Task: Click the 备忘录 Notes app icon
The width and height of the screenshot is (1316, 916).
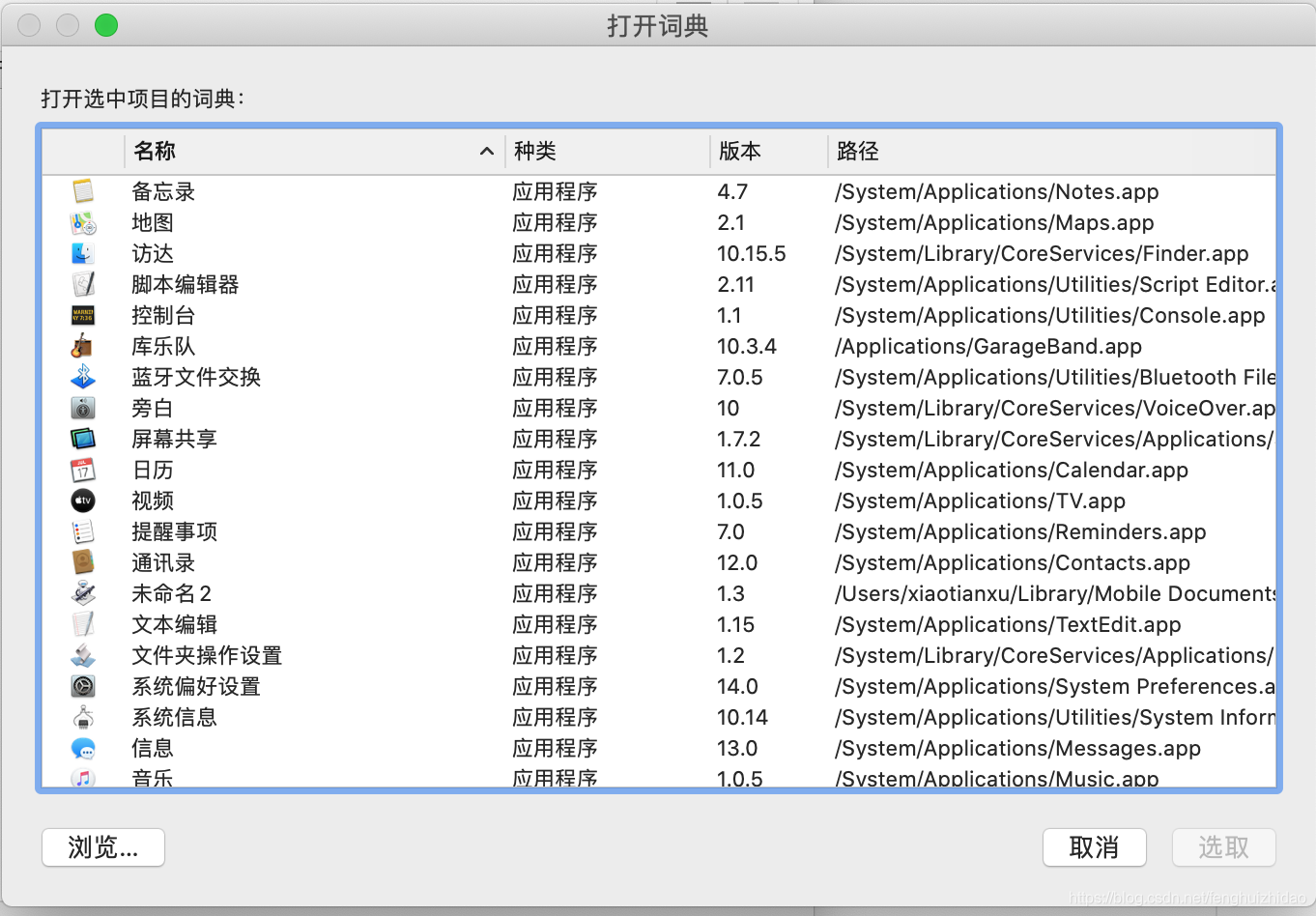Action: [x=83, y=191]
